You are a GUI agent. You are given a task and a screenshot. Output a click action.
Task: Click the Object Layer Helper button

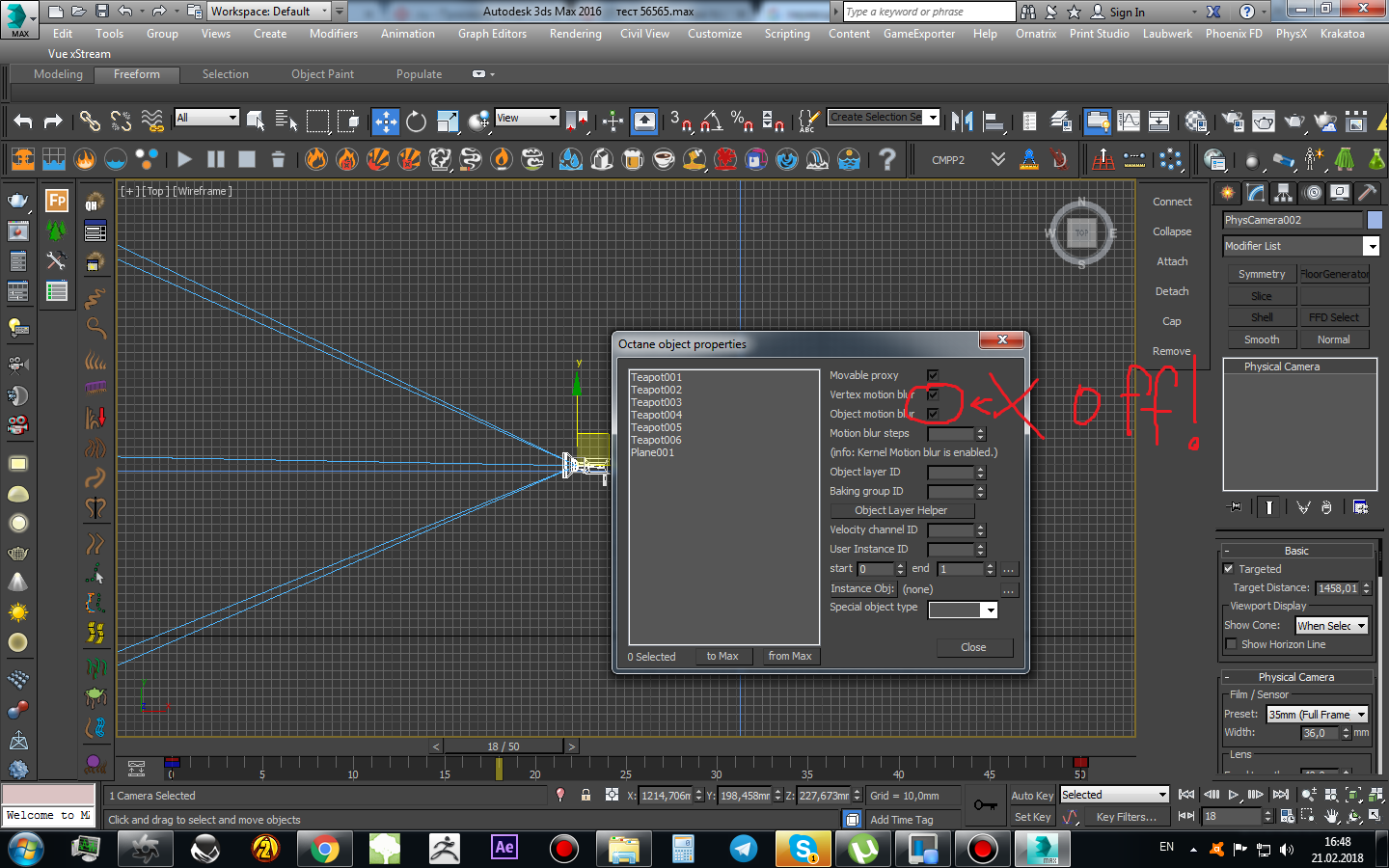(x=901, y=510)
